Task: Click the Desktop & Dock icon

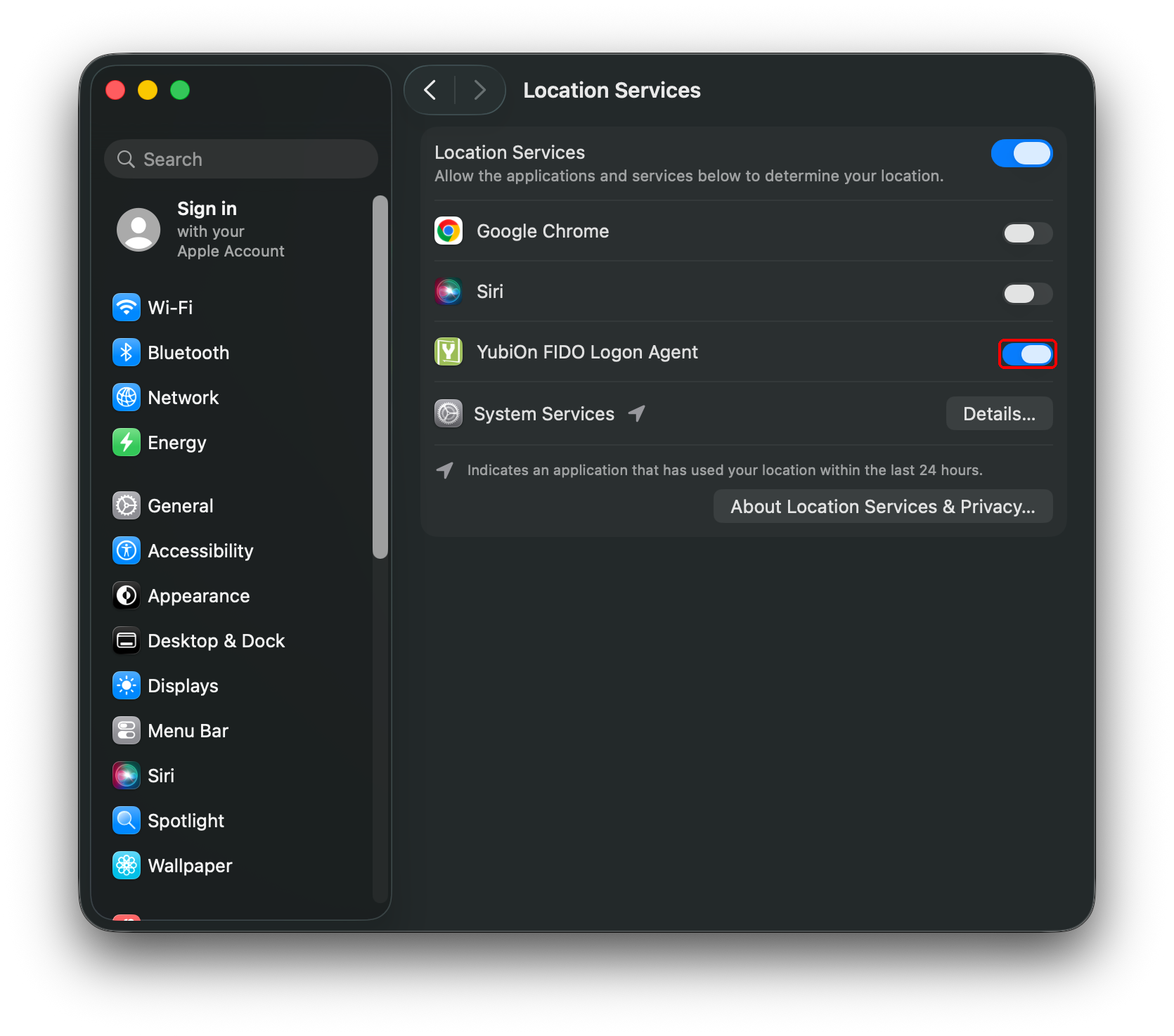Action: point(127,640)
